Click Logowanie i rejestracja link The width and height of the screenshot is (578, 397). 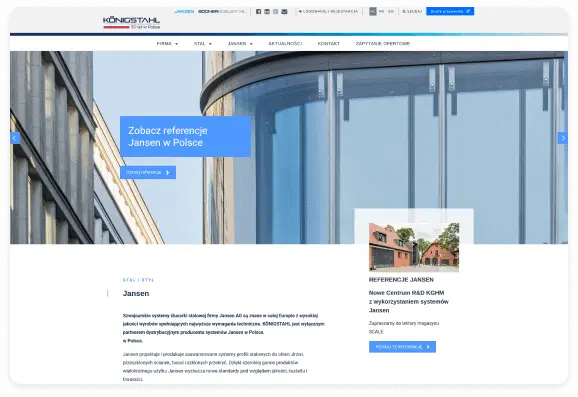click(328, 11)
